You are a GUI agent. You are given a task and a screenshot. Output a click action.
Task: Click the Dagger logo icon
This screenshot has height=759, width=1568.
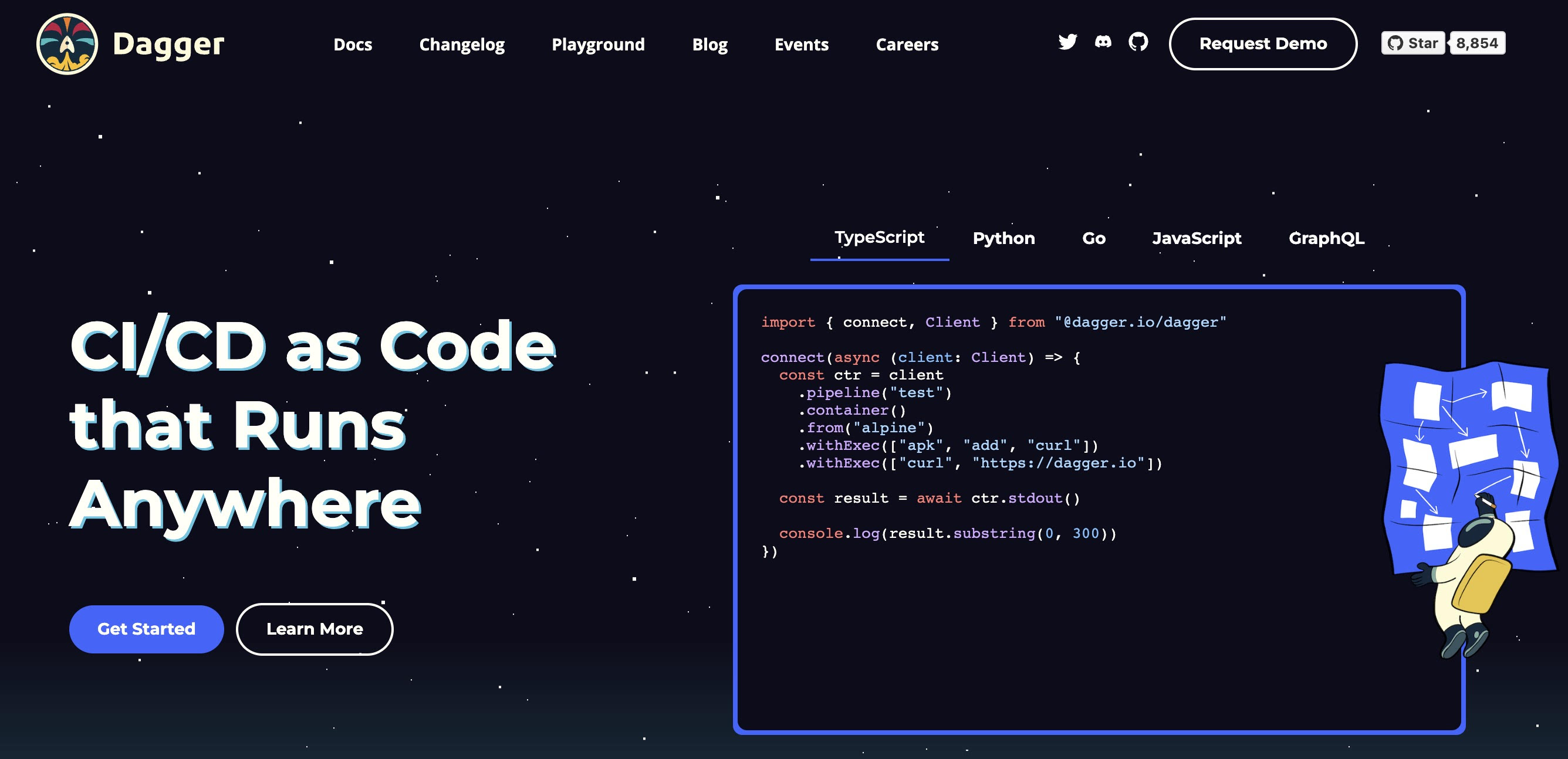pyautogui.click(x=67, y=44)
